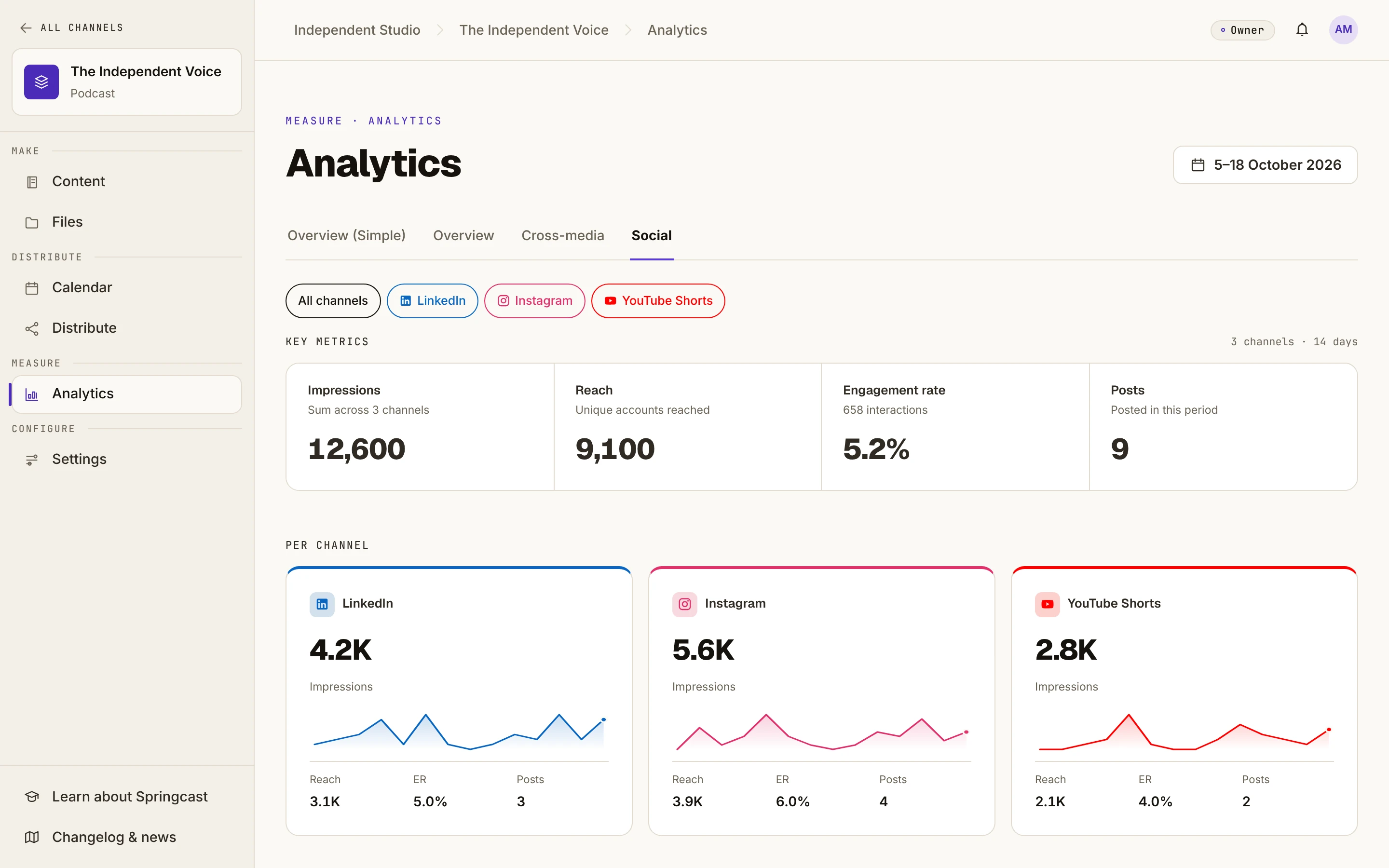Click the 3 channels · 14 days label
This screenshot has height=868, width=1389.
(1294, 341)
